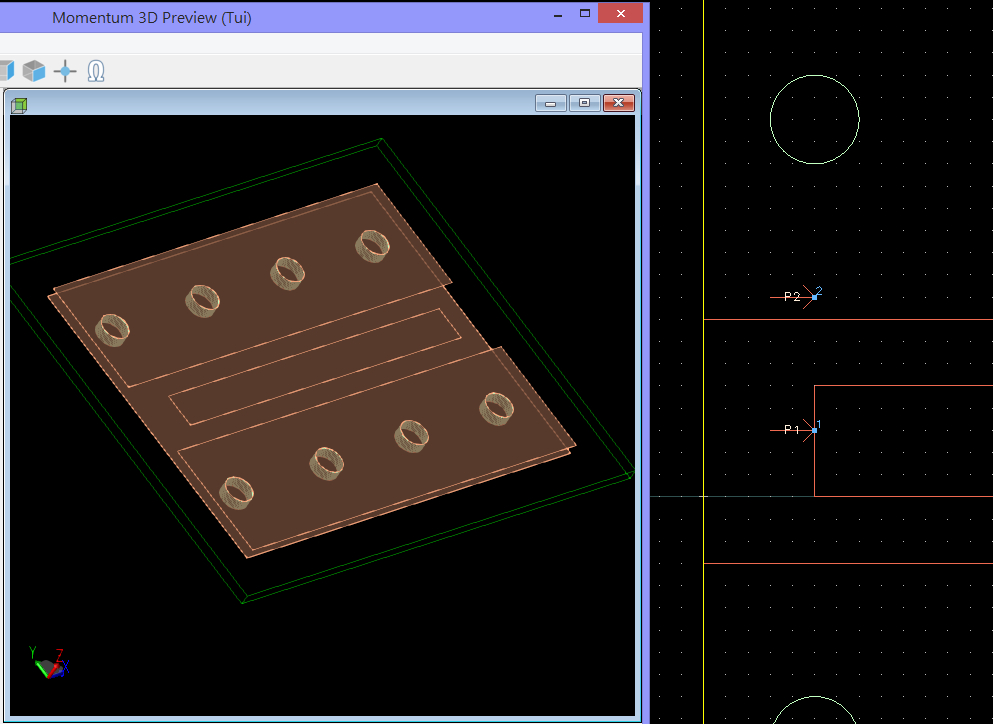This screenshot has width=993, height=724.
Task: Select the crosshair center-point tool
Action: tap(65, 71)
